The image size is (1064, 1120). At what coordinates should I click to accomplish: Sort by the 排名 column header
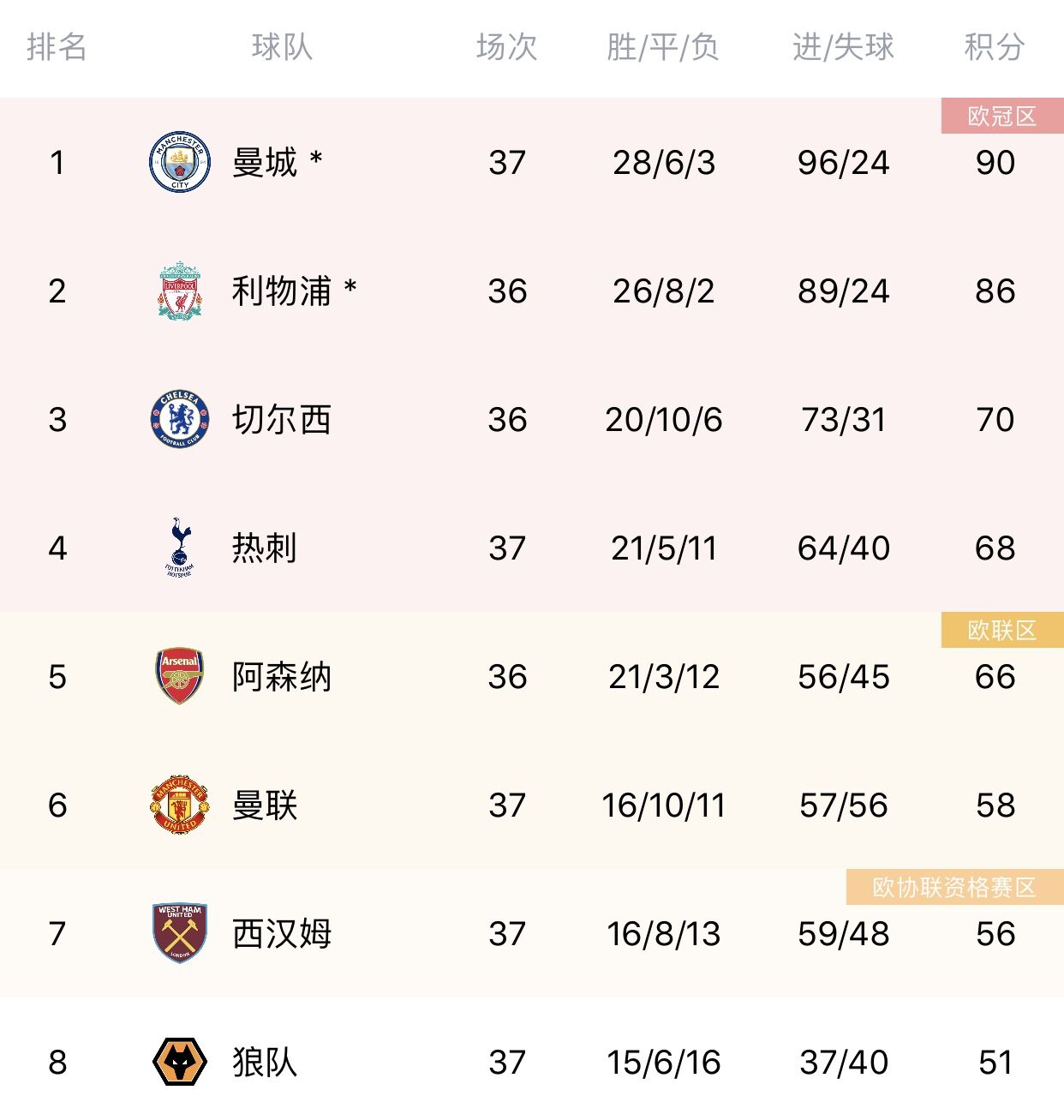(57, 46)
